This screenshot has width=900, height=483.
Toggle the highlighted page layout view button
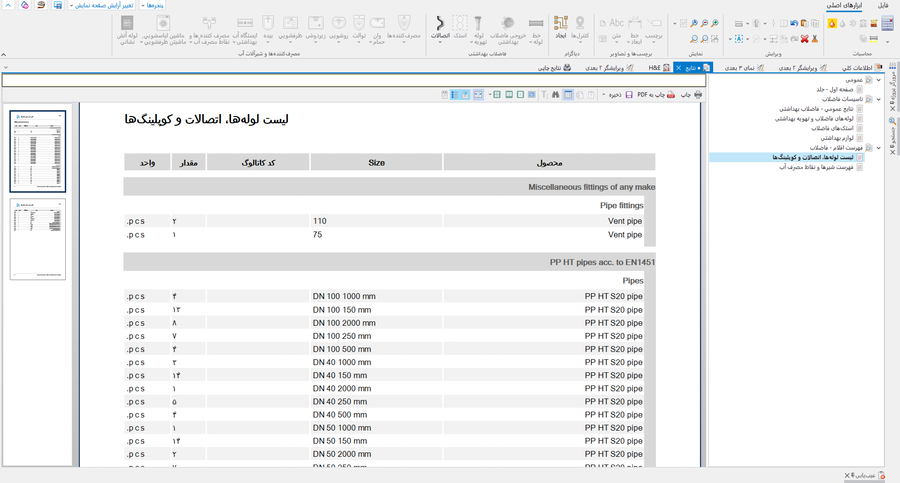568,94
